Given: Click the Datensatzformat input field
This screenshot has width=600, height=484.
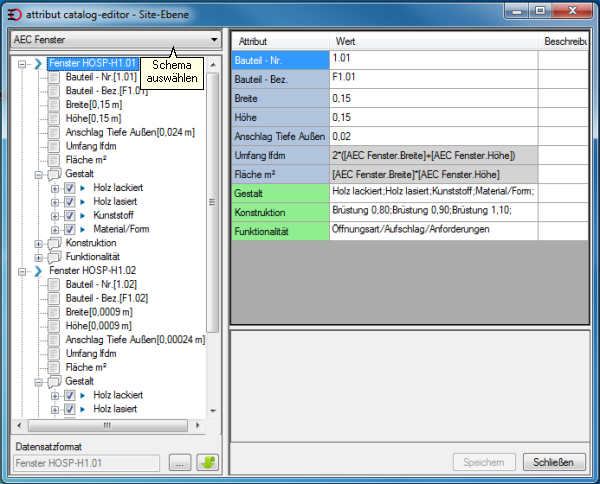Looking at the screenshot, I should 86,463.
